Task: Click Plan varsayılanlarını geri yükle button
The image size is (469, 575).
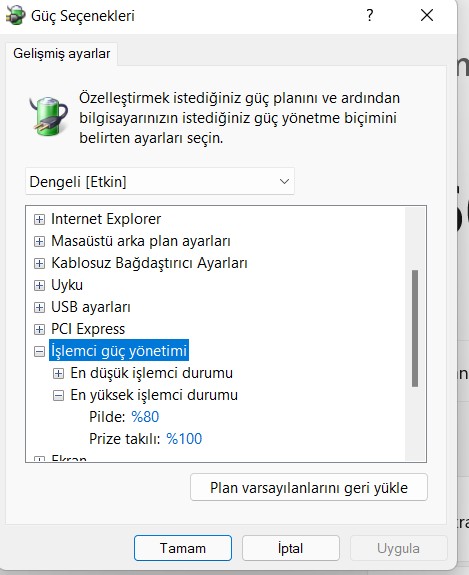Action: [x=309, y=487]
